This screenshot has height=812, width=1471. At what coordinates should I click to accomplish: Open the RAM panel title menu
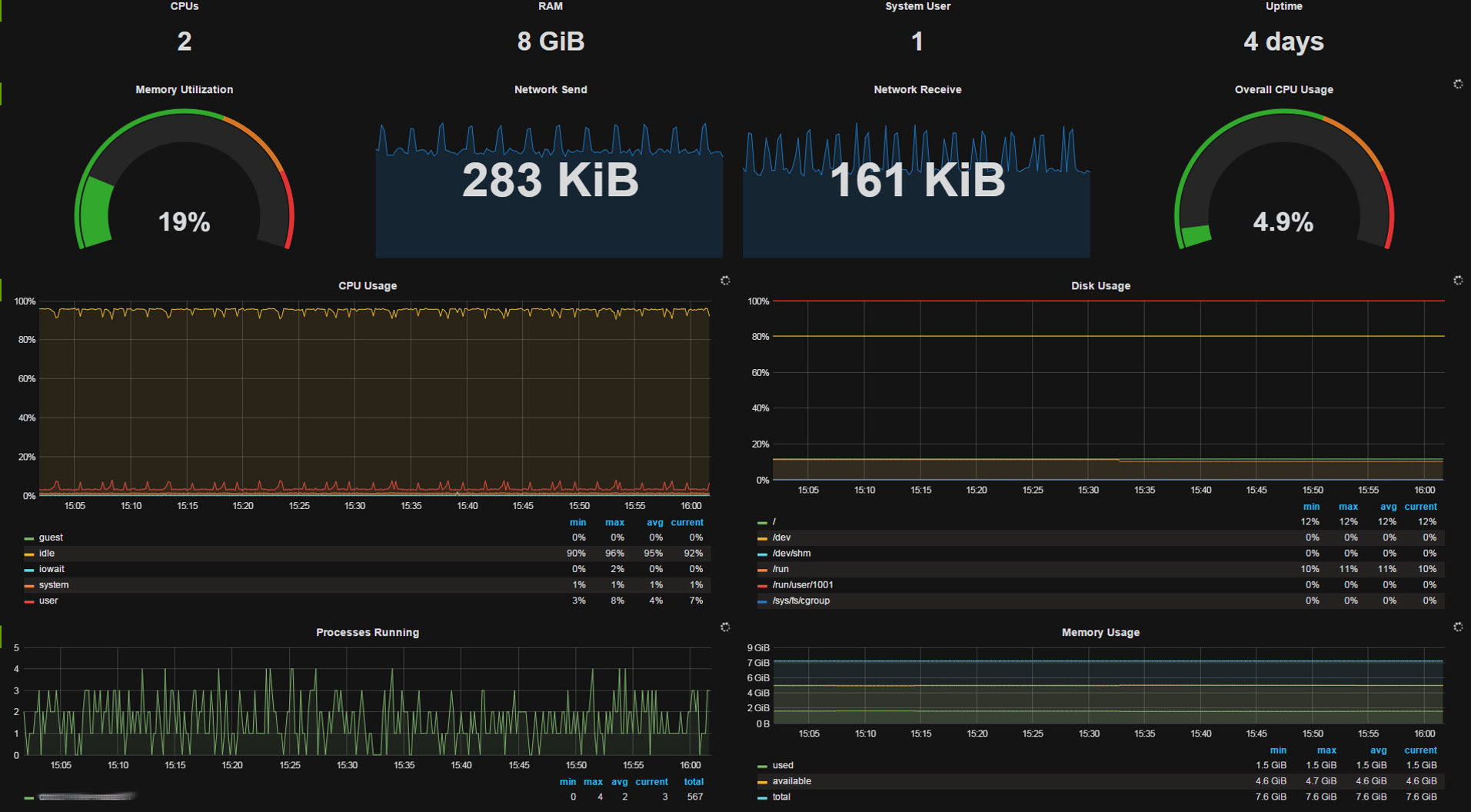pyautogui.click(x=551, y=6)
